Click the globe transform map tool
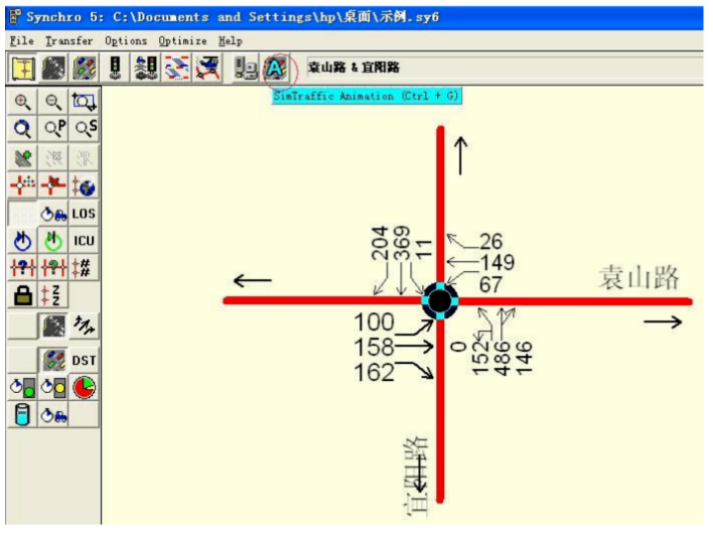The width and height of the screenshot is (713, 535). tap(84, 185)
